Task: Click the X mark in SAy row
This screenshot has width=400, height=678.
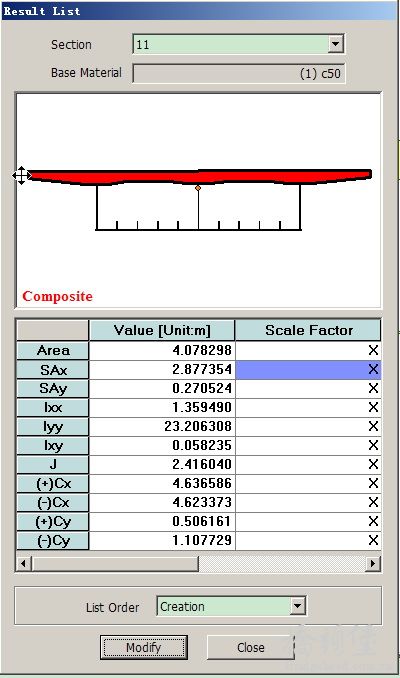Action: 373,388
